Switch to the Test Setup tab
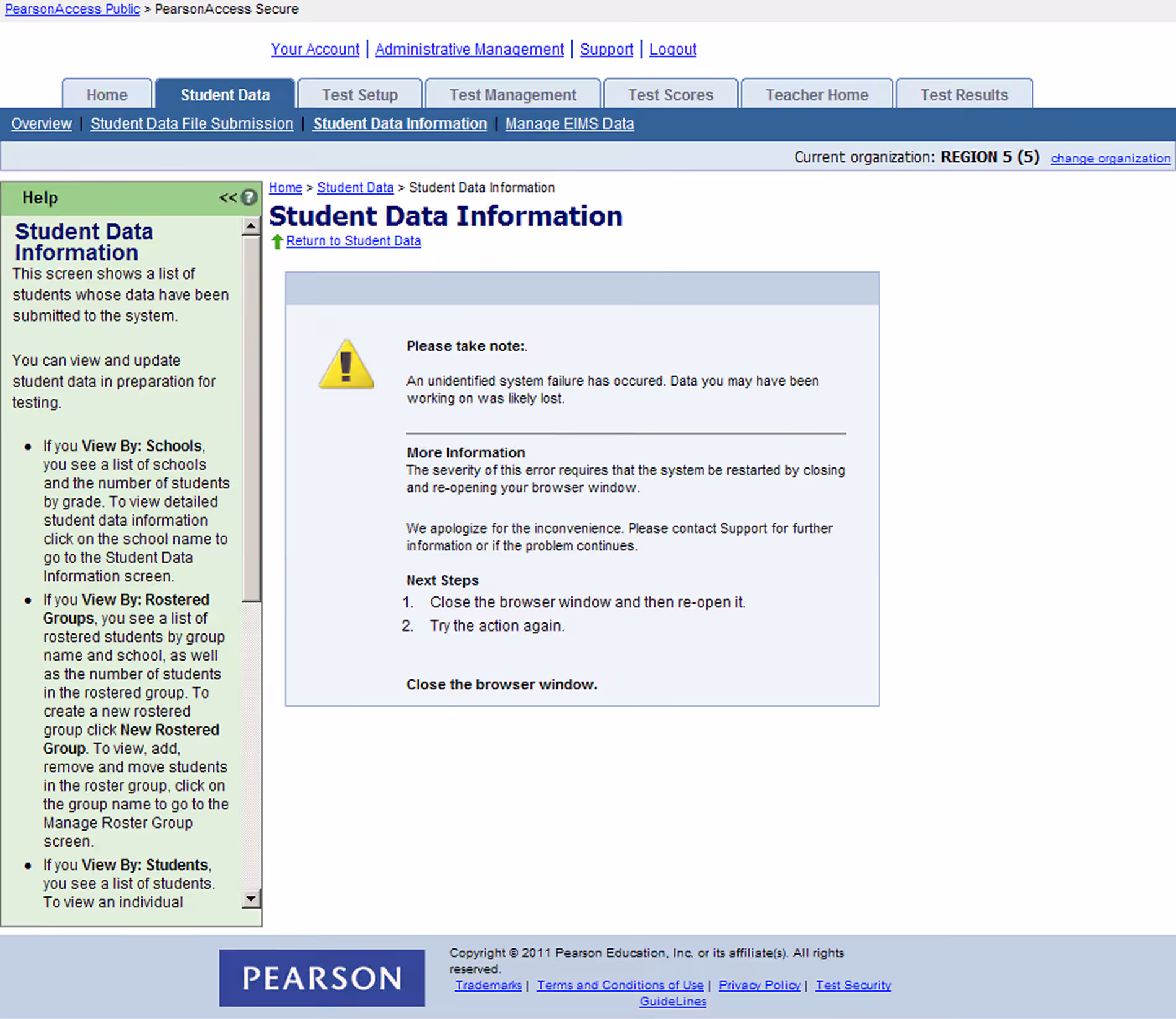This screenshot has width=1176, height=1019. 359,94
